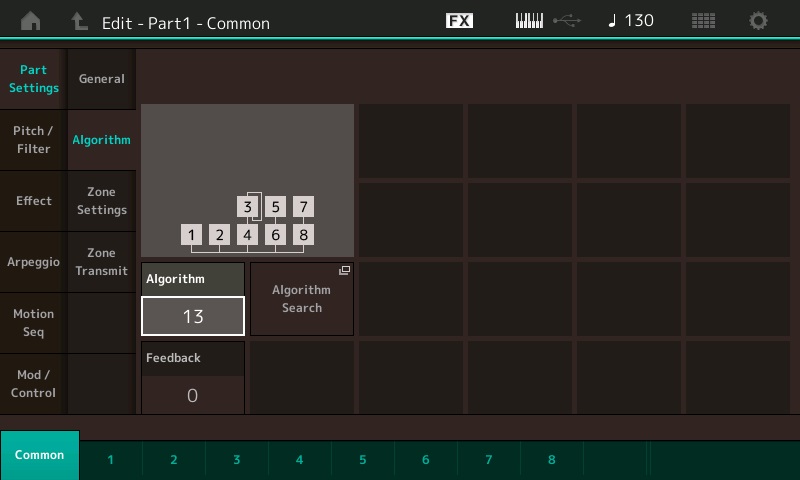This screenshot has width=800, height=480.
Task: Switch to the Pitch / Filter tab
Action: (x=33, y=140)
